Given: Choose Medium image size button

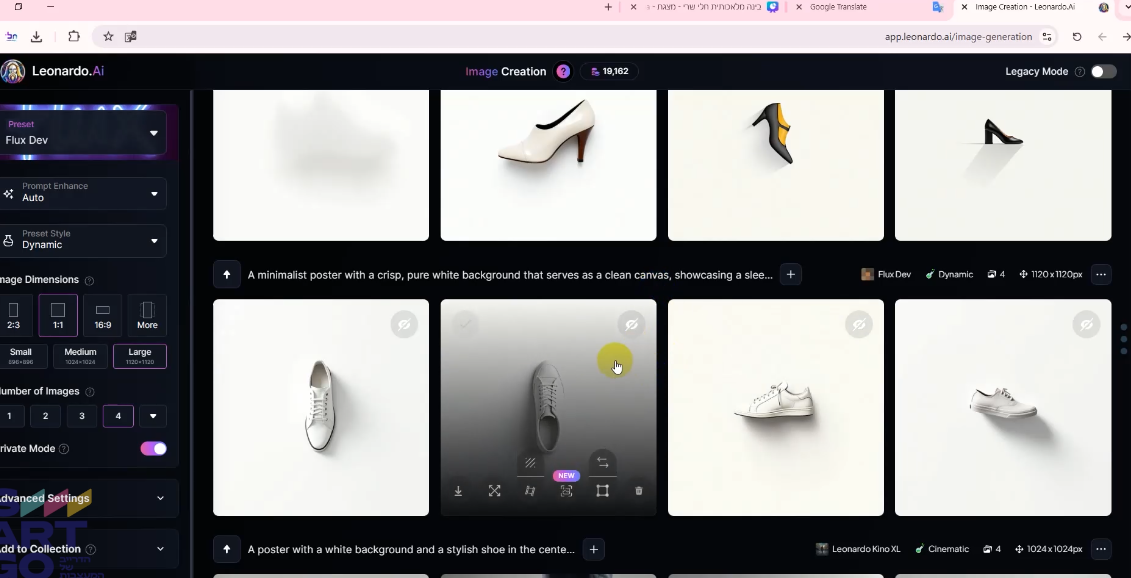Looking at the screenshot, I should tap(80, 356).
